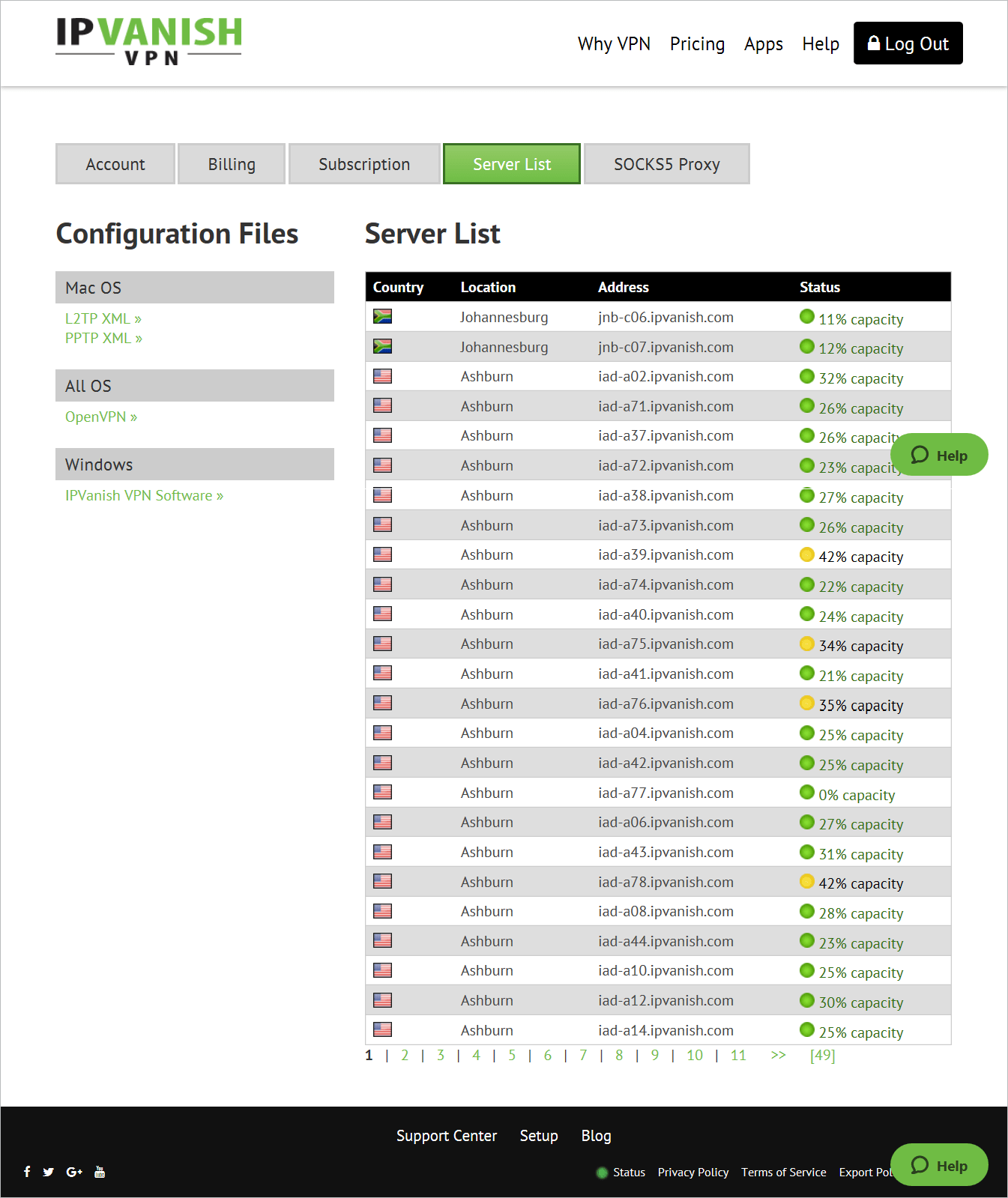Viewport: 1008px width, 1198px height.
Task: Open the Help chat button in the footer
Action: pyautogui.click(x=939, y=1165)
